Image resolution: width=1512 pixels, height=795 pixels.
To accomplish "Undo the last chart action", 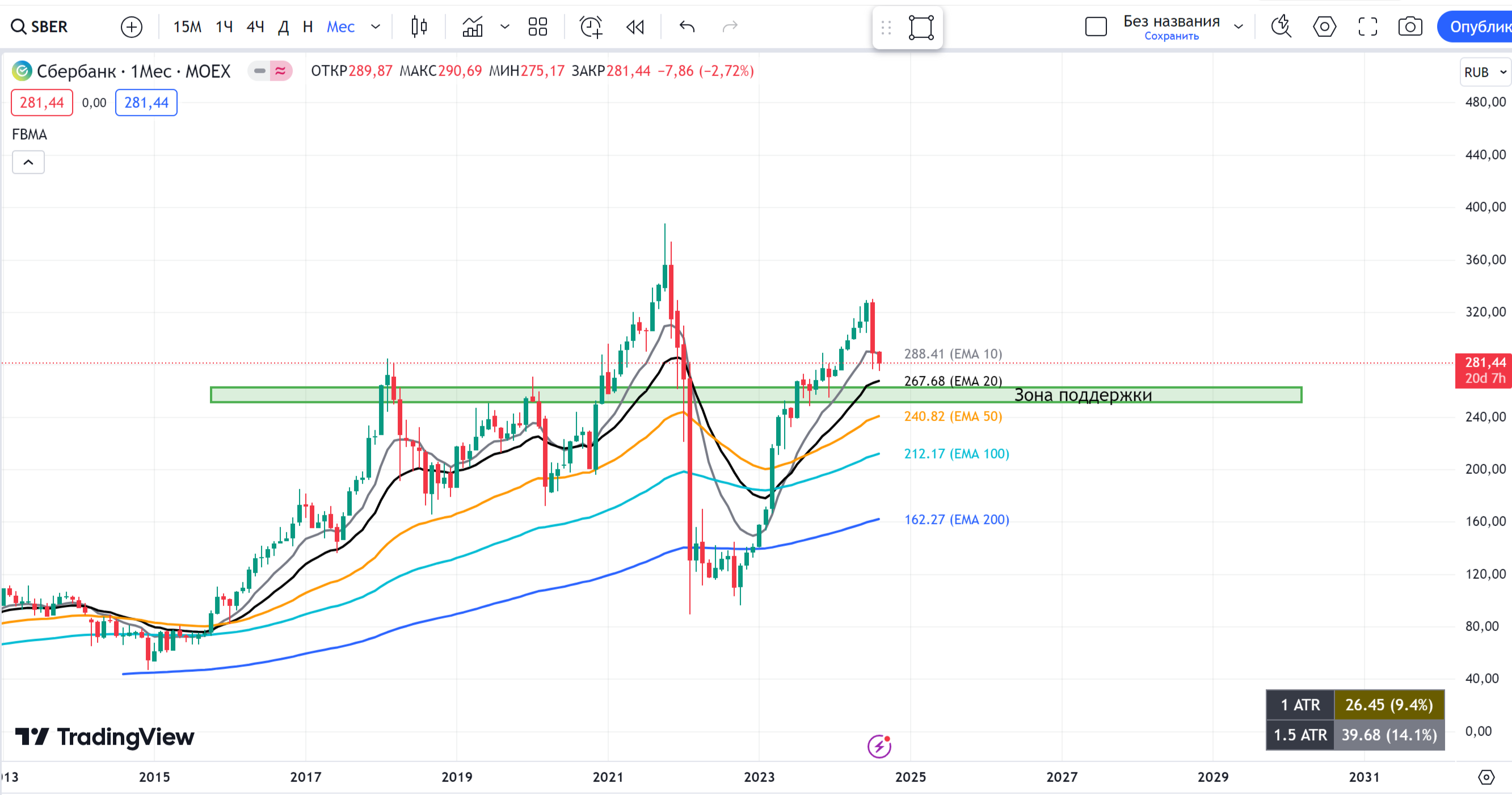I will click(687, 27).
